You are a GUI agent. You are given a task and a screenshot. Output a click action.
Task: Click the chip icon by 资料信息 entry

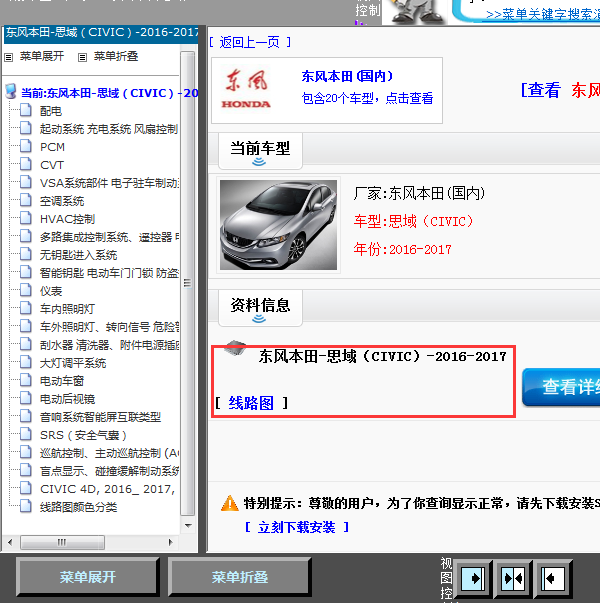pyautogui.click(x=235, y=347)
